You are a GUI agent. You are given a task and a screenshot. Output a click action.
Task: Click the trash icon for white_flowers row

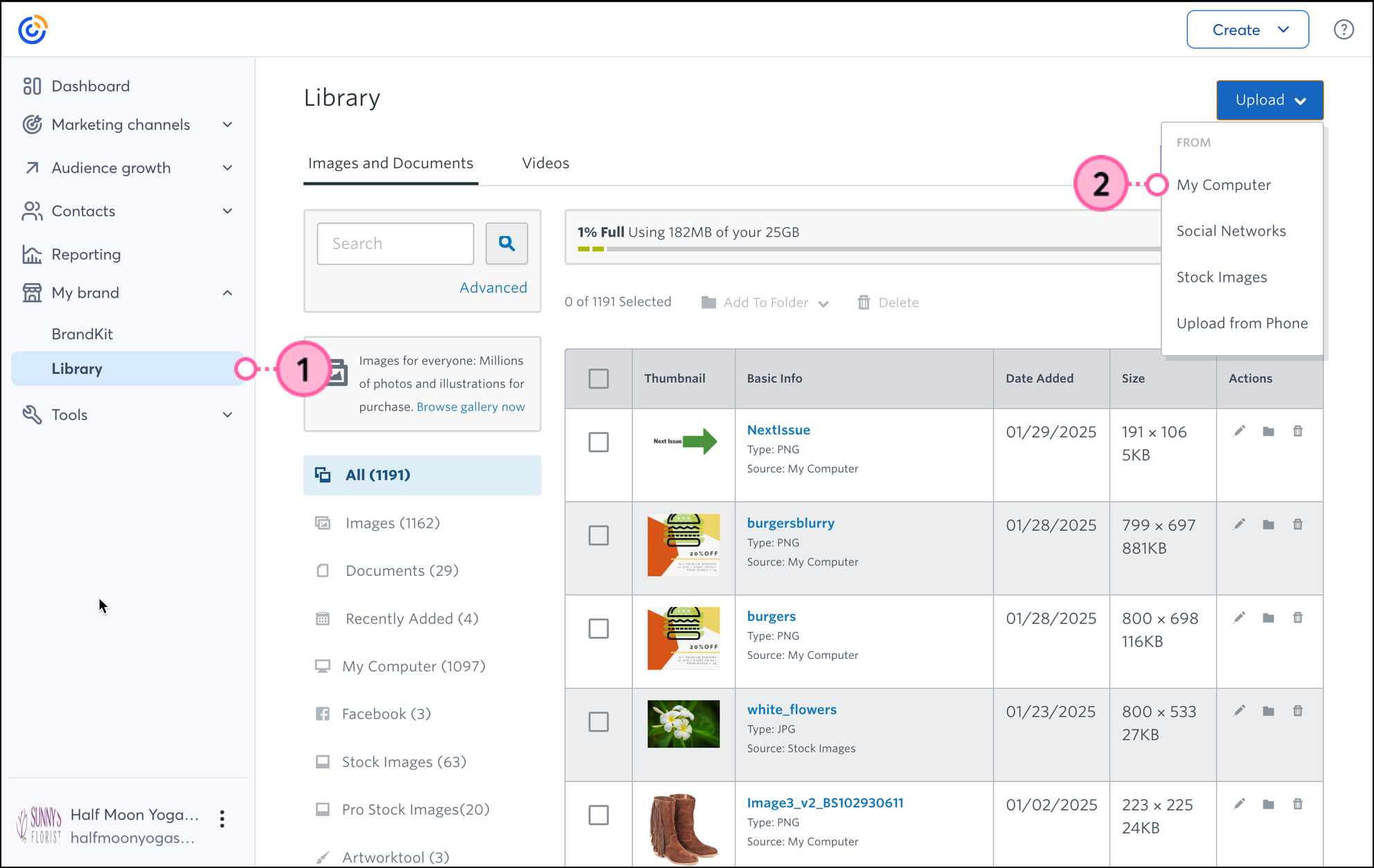1298,711
